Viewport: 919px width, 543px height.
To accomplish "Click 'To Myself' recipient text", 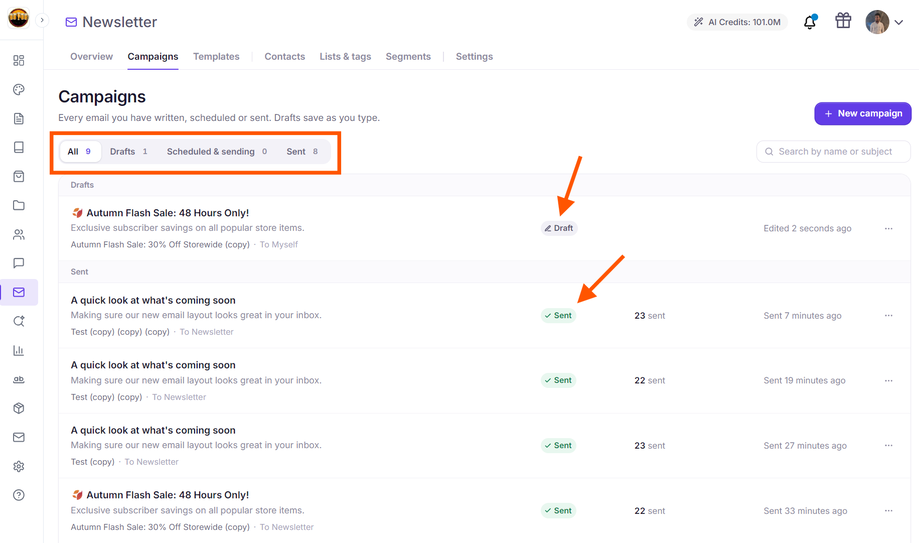I will (279, 245).
